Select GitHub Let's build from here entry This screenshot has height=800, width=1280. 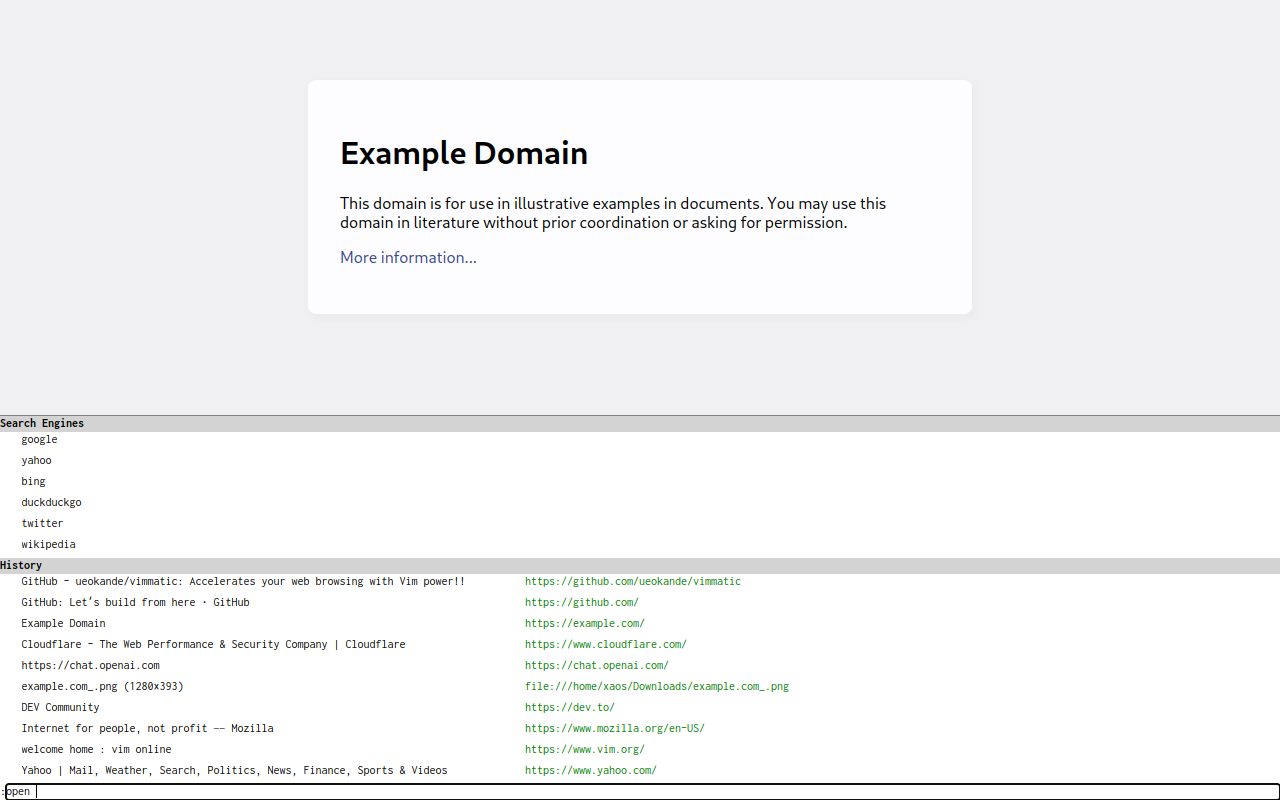point(136,603)
